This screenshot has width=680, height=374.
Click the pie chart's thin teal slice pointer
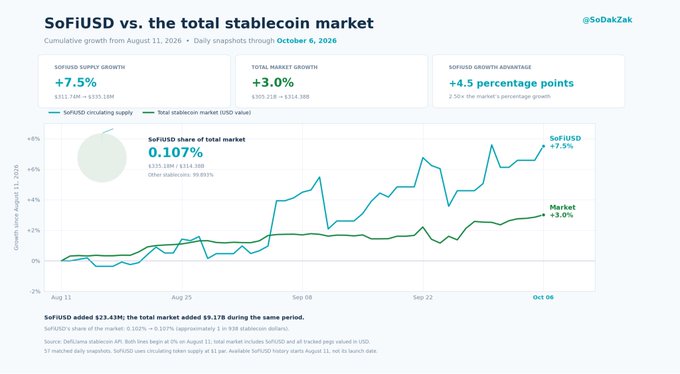click(108, 131)
